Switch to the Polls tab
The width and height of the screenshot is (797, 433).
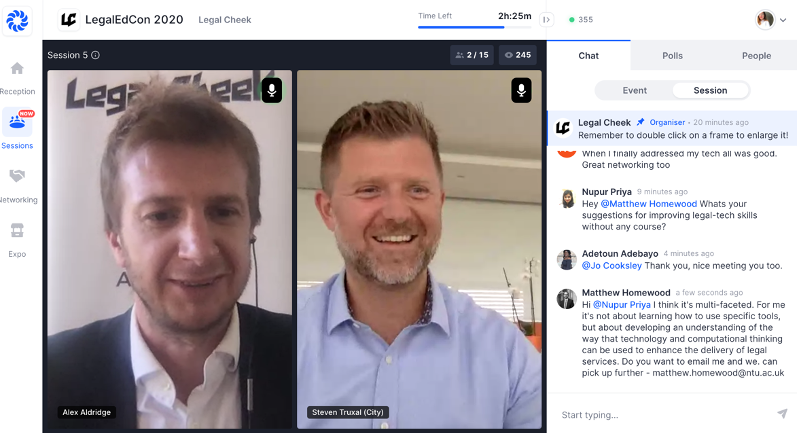672,56
